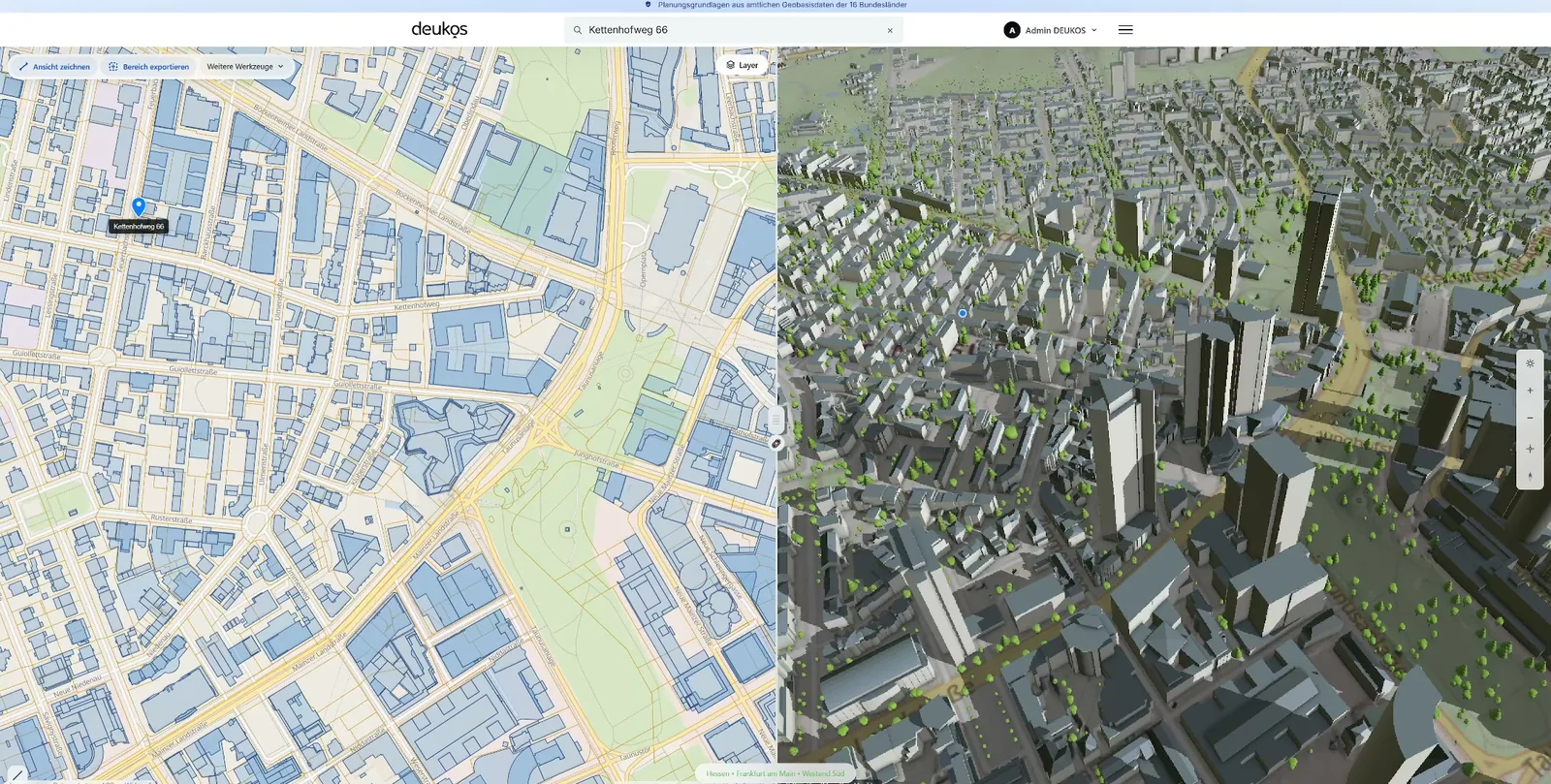The image size is (1551, 784).
Task: Open the Admin DEUKOS account dropdown
Action: pos(1051,30)
